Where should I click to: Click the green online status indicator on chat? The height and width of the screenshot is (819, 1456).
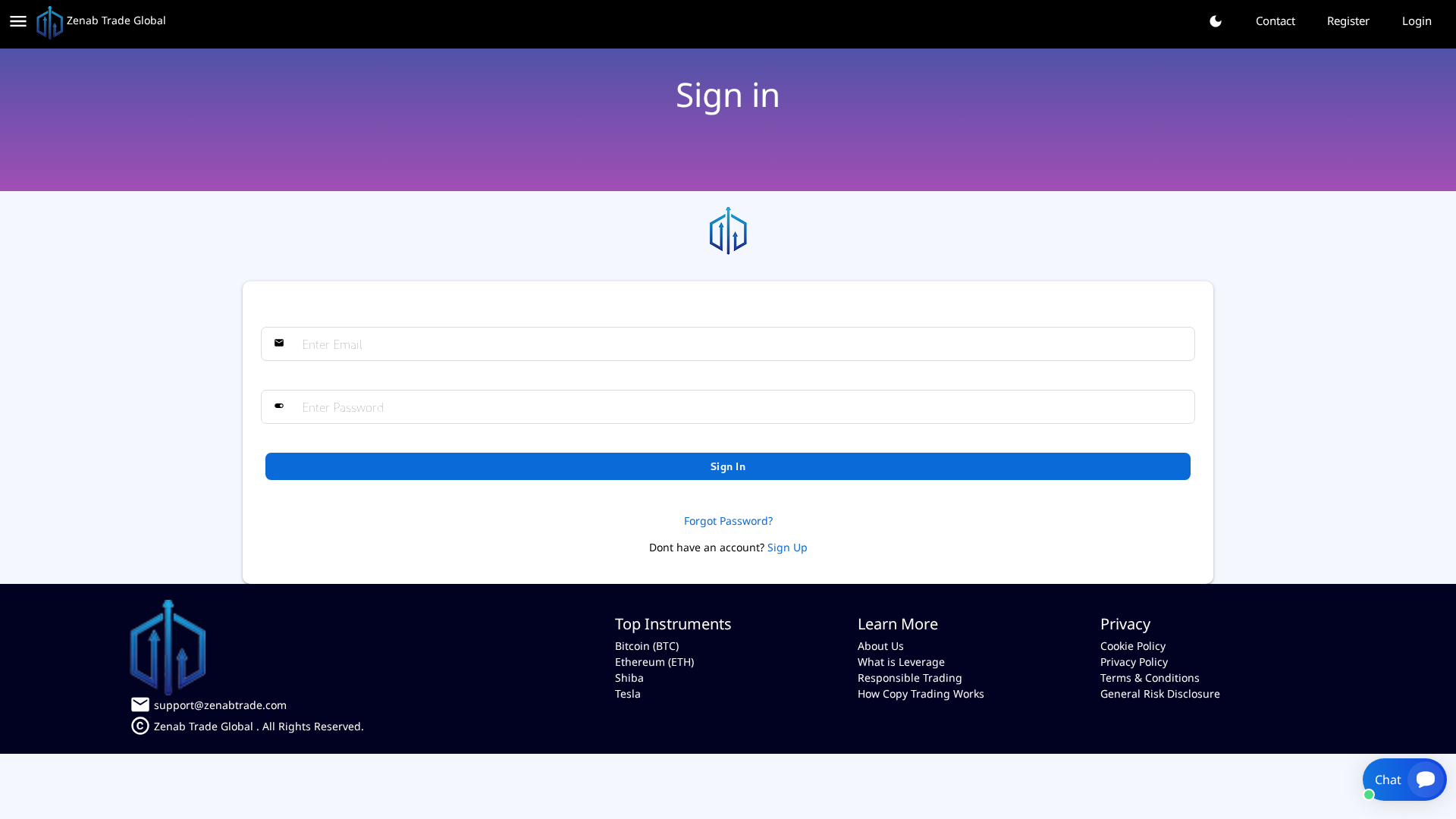(x=1370, y=795)
